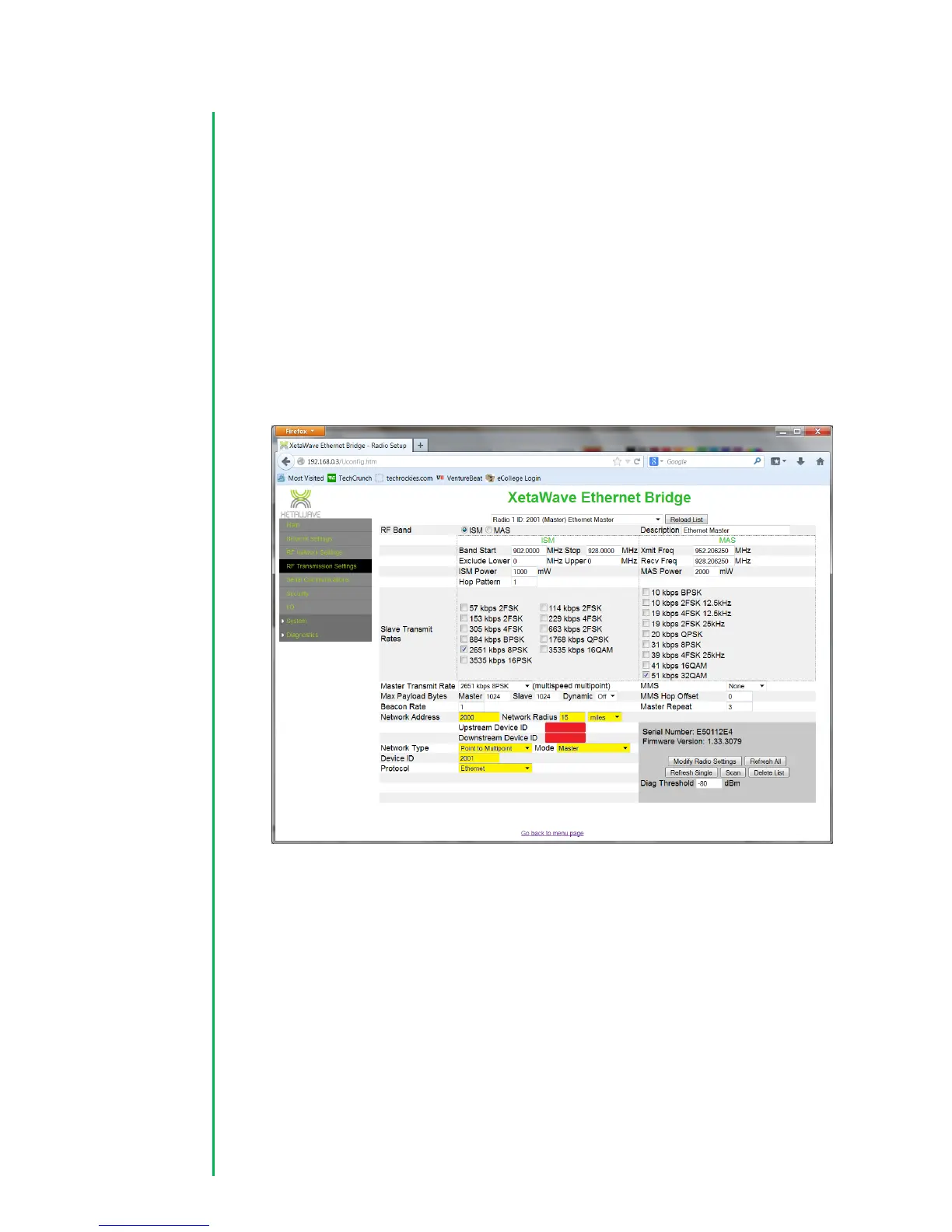The width and height of the screenshot is (952, 1232).
Task: Uncheck the 2651 kbps 8PSK rate
Action: click(x=464, y=649)
